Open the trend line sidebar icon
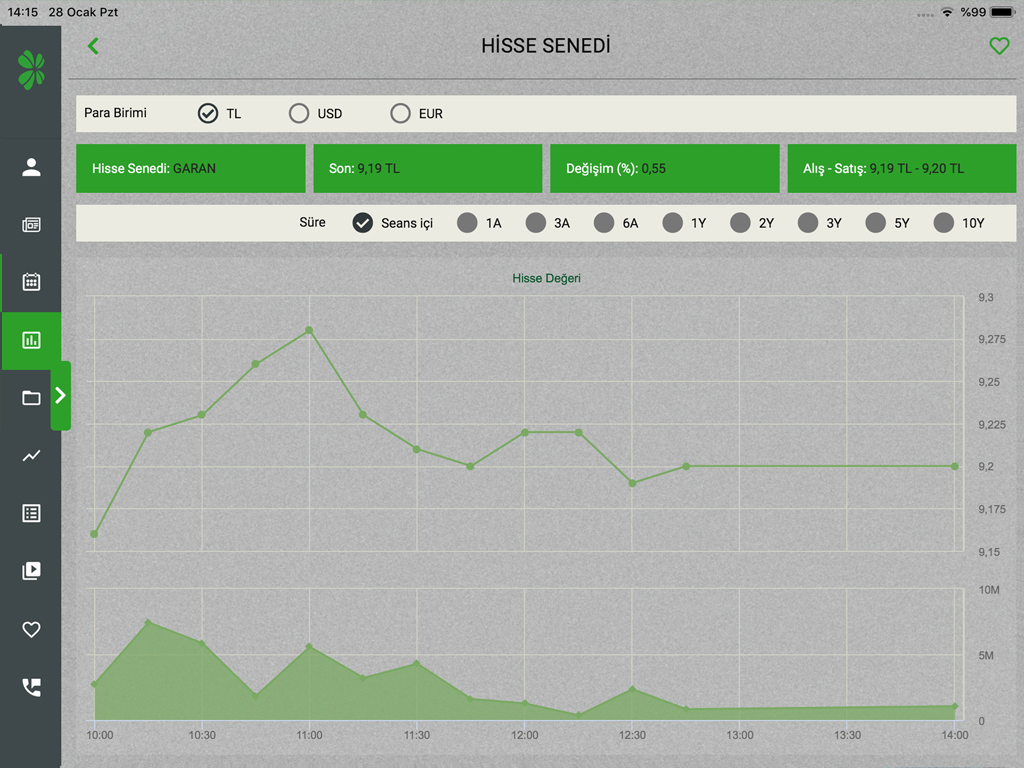This screenshot has width=1024, height=768. click(x=31, y=455)
